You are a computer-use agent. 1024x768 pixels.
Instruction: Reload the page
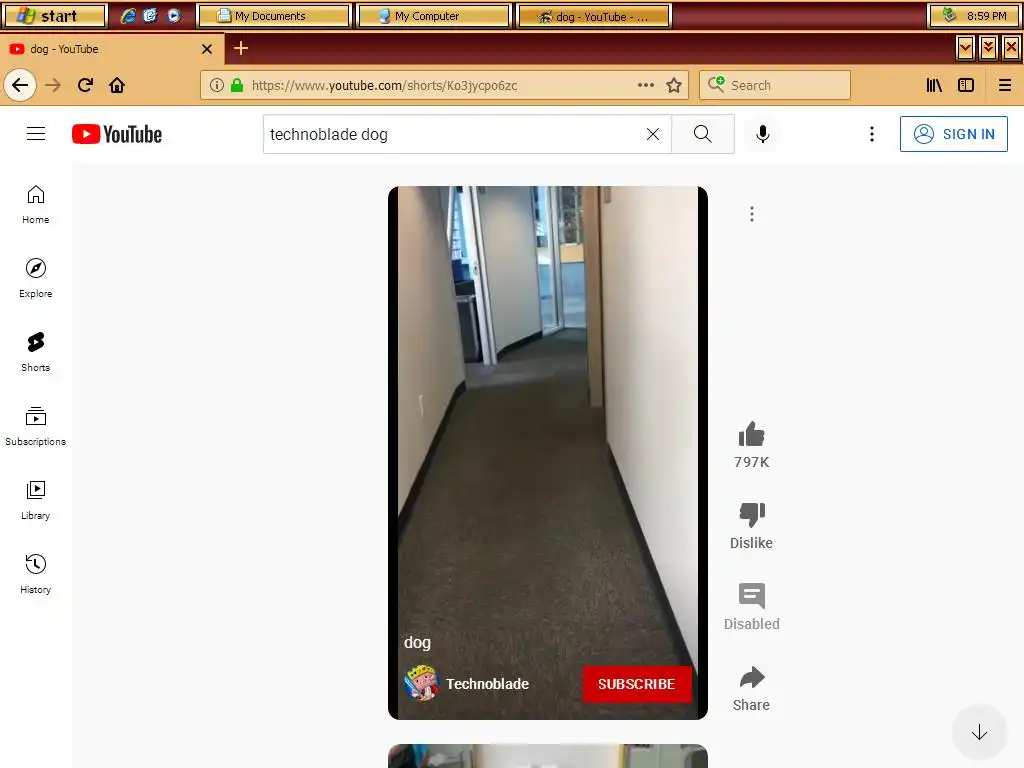[x=85, y=85]
